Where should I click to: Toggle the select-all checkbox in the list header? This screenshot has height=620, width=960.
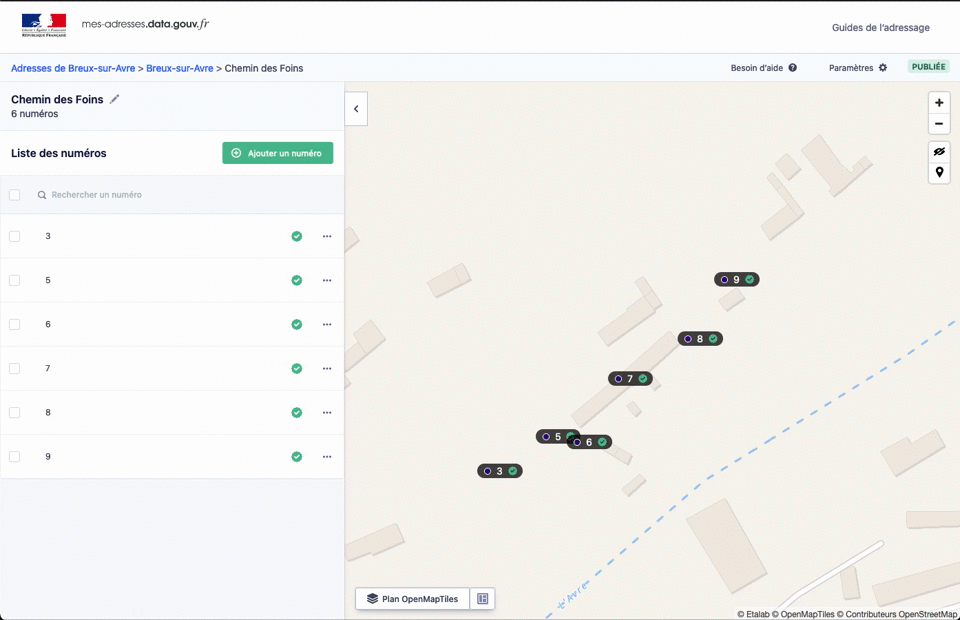[15, 195]
